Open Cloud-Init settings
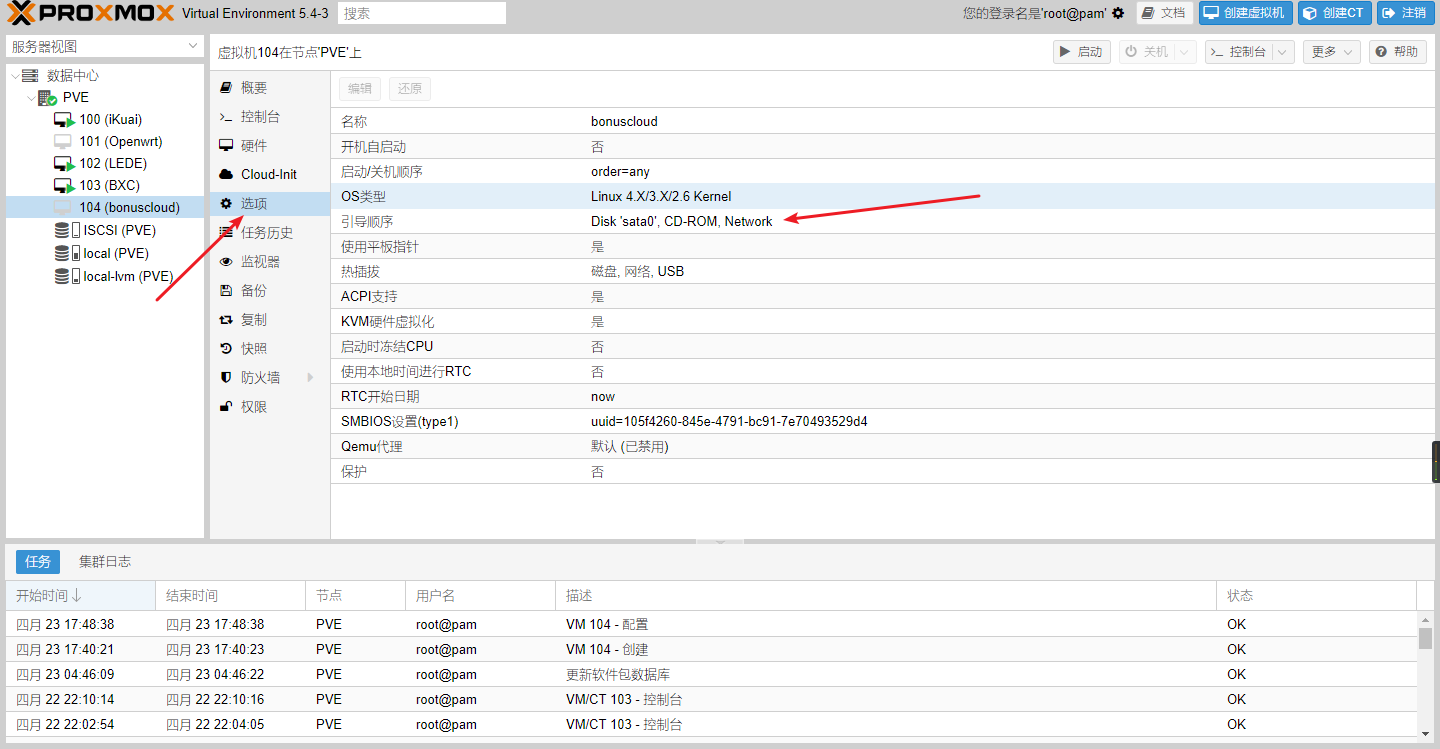This screenshot has height=749, width=1440. pos(270,175)
